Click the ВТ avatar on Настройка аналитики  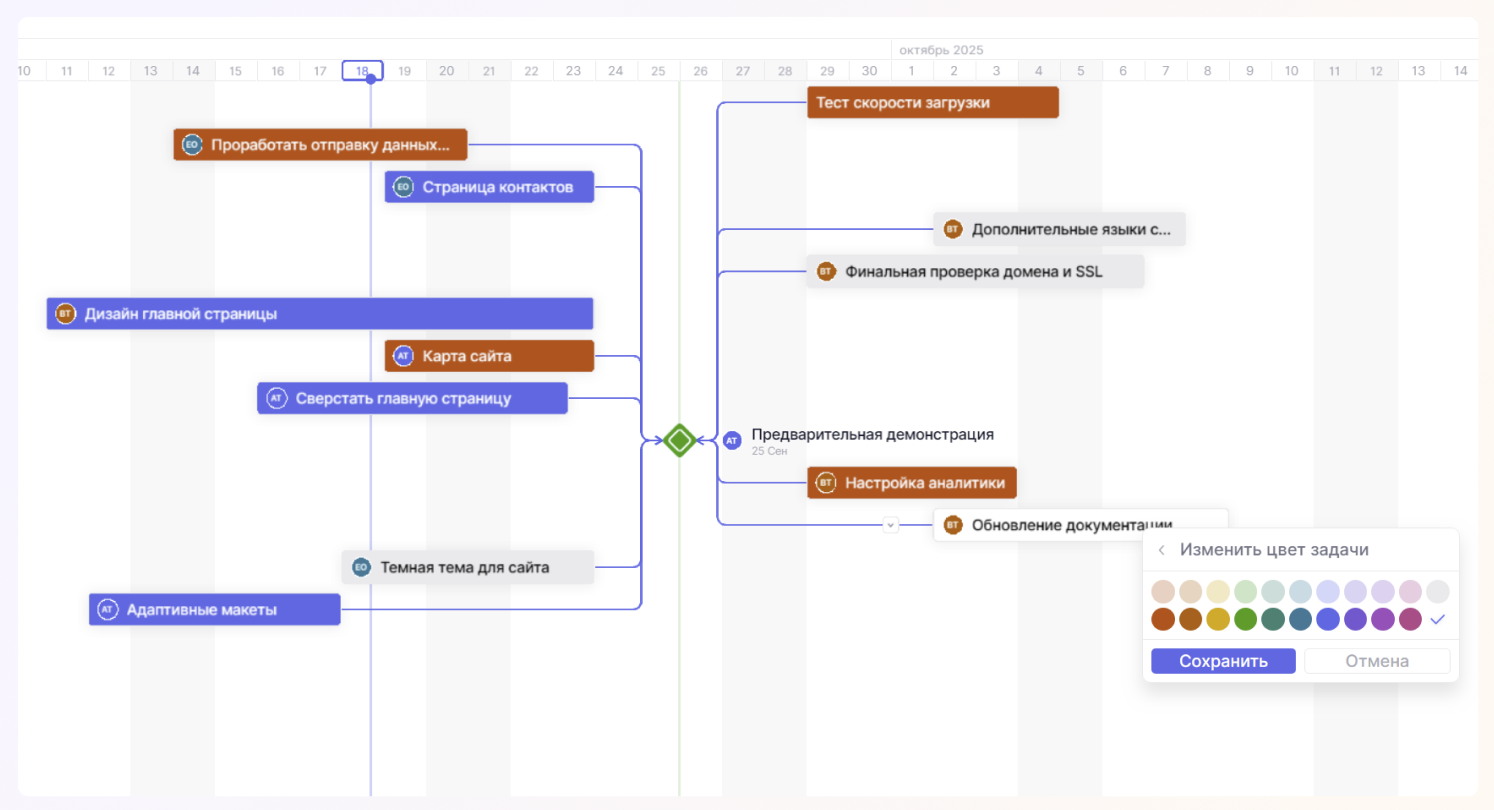click(x=826, y=483)
